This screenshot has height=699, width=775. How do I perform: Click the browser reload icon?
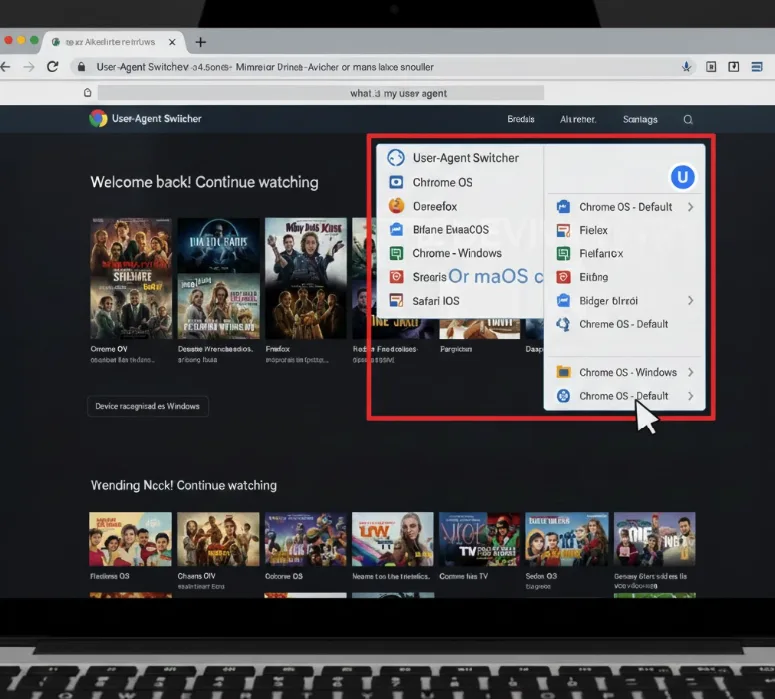pyautogui.click(x=53, y=67)
